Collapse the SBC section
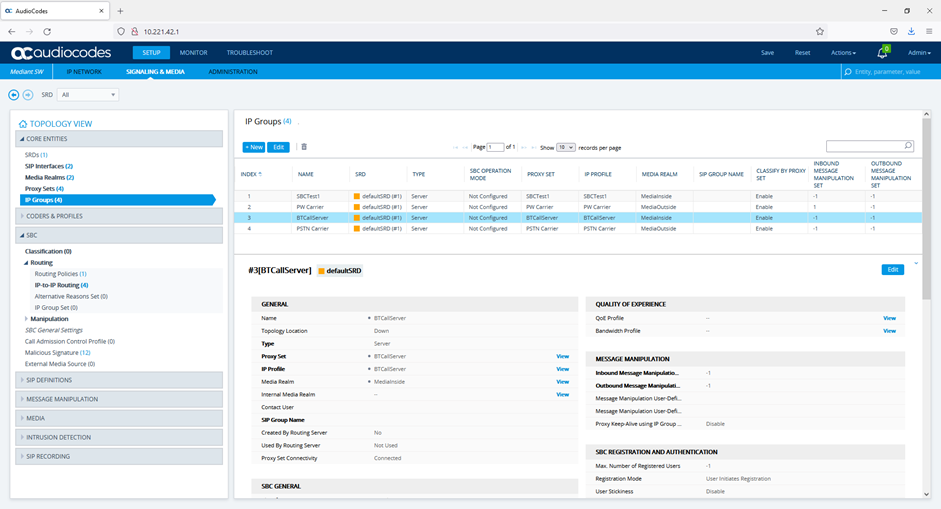Image resolution: width=941 pixels, height=509 pixels. pyautogui.click(x=119, y=235)
